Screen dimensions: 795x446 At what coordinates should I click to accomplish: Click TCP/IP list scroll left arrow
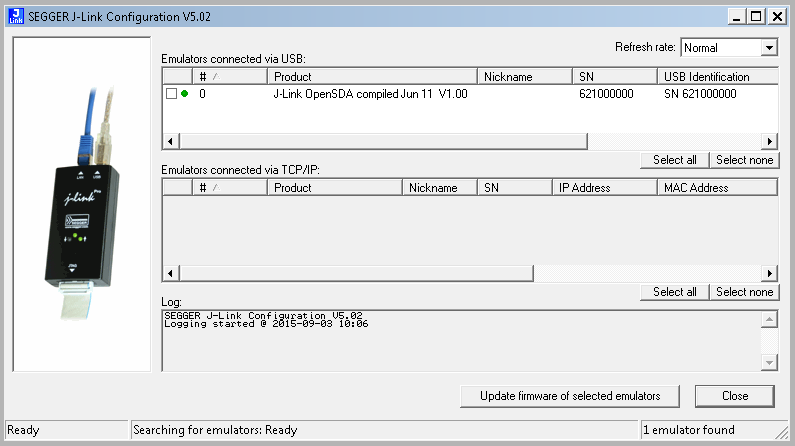170,274
